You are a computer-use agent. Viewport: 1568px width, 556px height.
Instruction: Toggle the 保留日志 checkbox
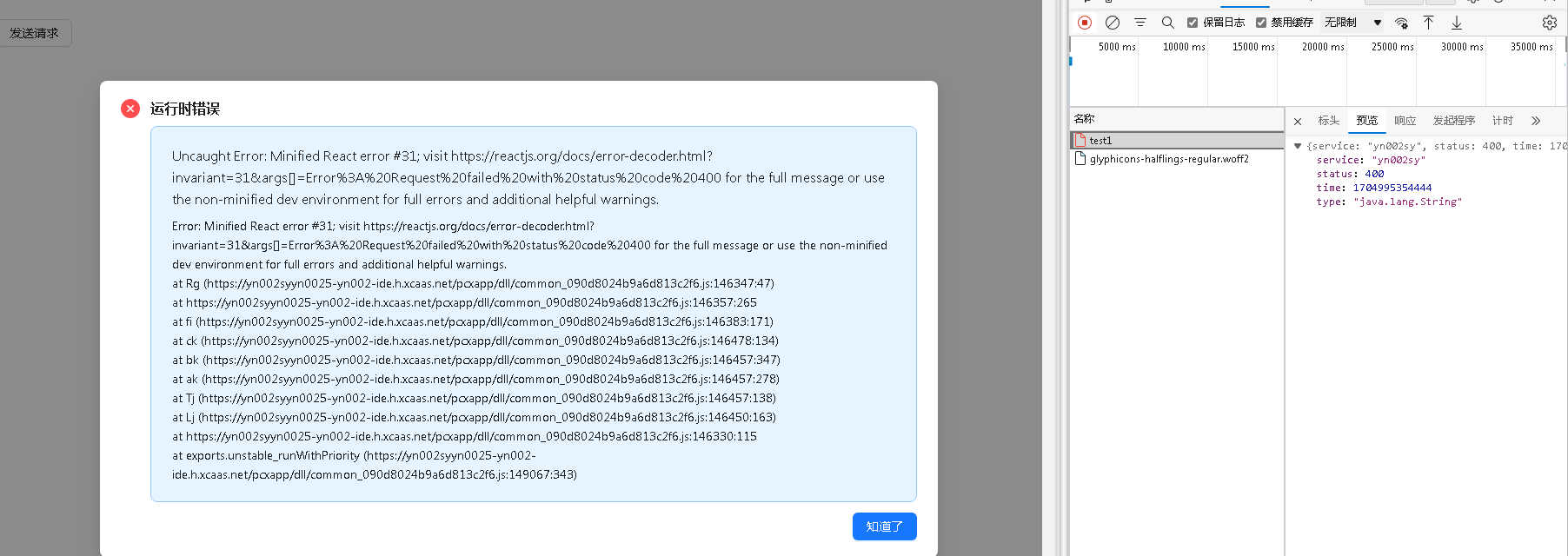(x=1193, y=23)
